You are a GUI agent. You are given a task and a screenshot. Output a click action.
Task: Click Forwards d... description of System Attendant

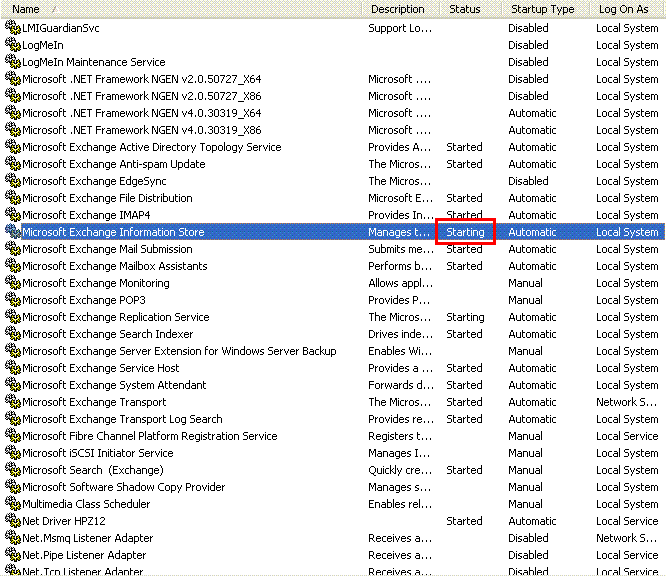(401, 385)
